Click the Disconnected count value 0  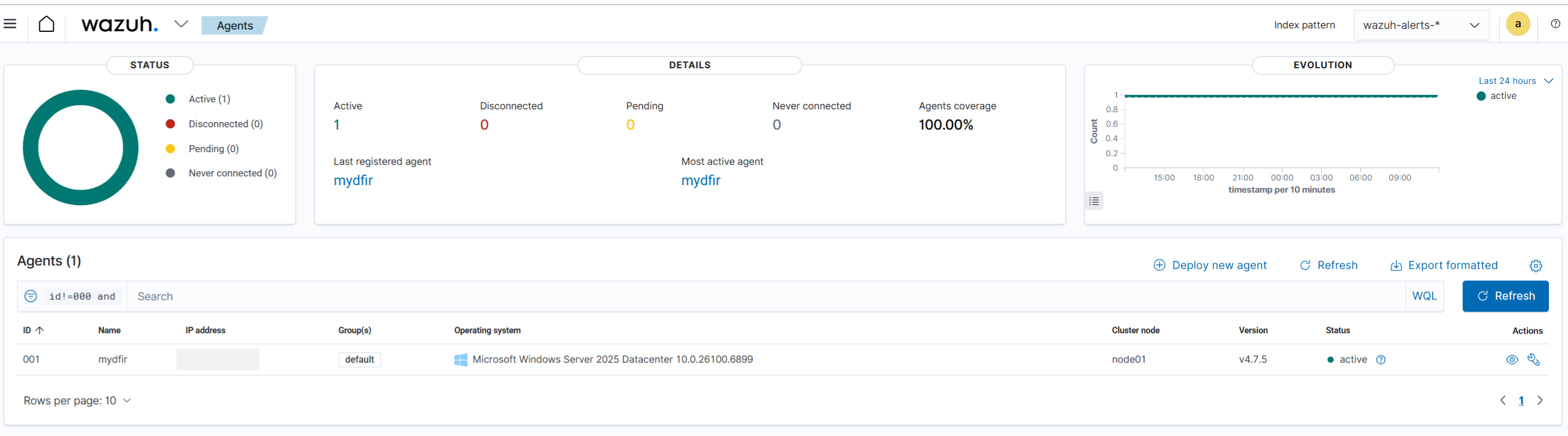point(484,125)
